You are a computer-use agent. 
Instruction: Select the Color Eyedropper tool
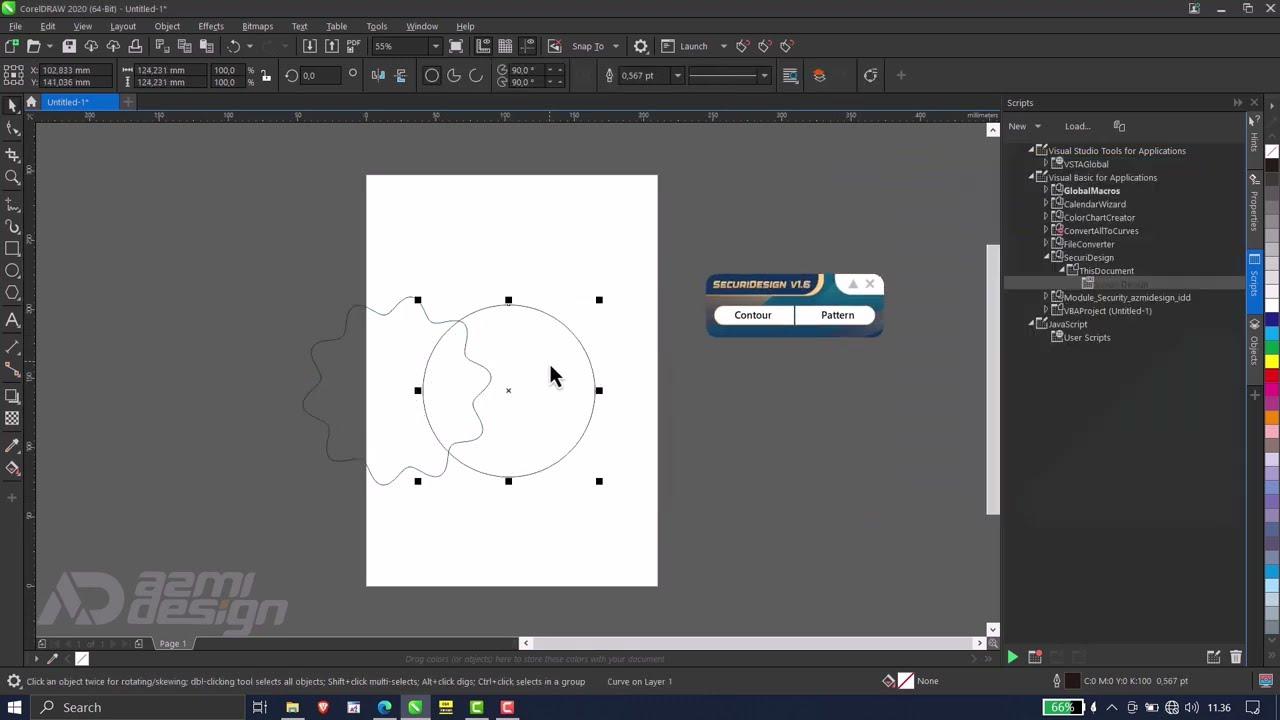[12, 445]
